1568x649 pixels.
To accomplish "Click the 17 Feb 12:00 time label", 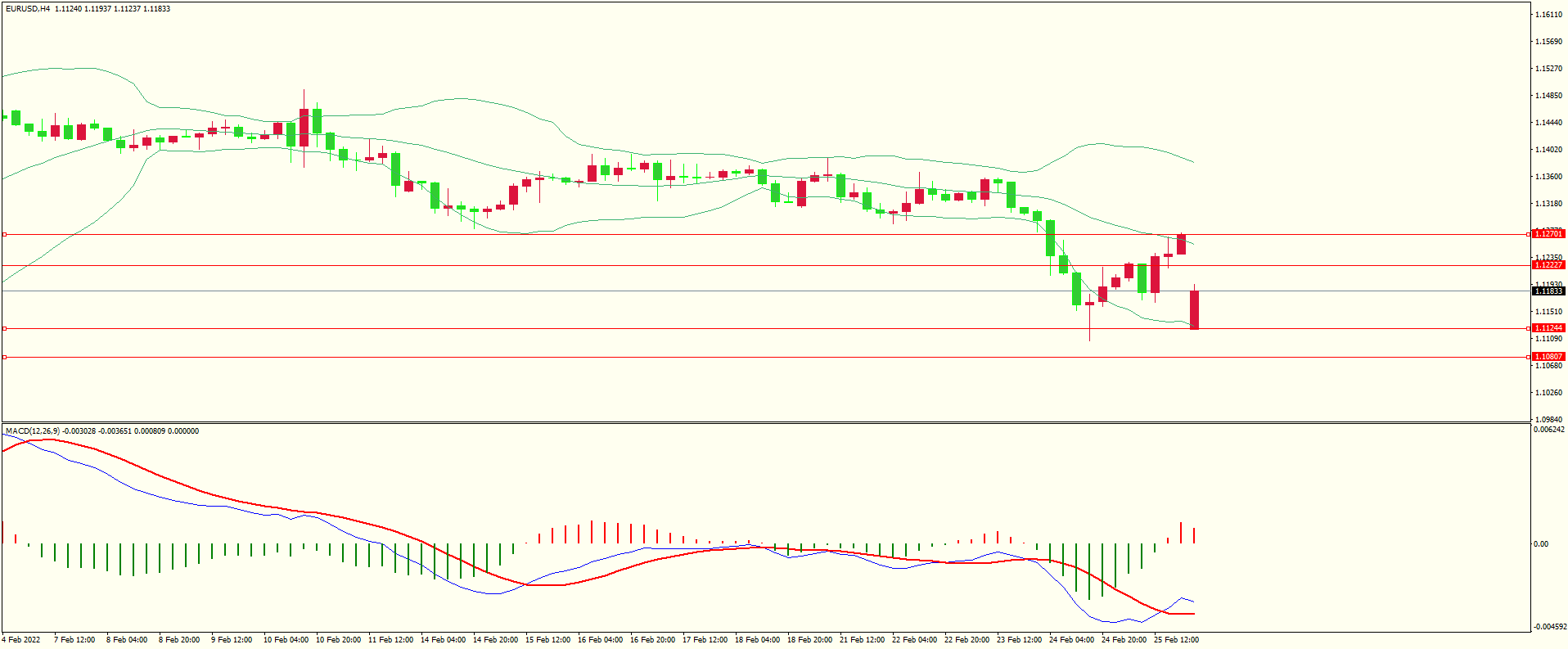I will [x=705, y=640].
